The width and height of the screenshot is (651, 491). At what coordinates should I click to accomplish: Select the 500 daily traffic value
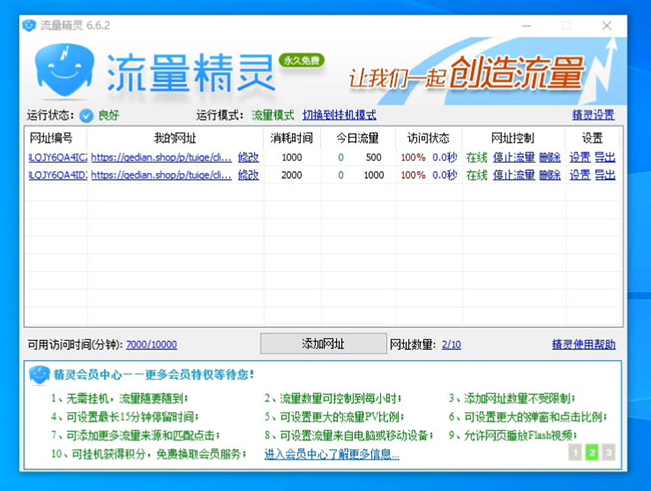tap(374, 157)
